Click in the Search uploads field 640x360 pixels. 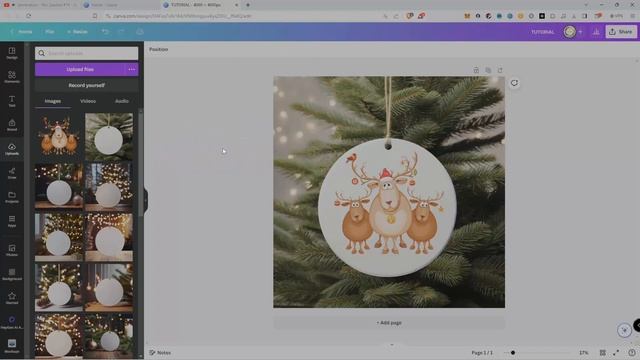pyautogui.click(x=87, y=53)
